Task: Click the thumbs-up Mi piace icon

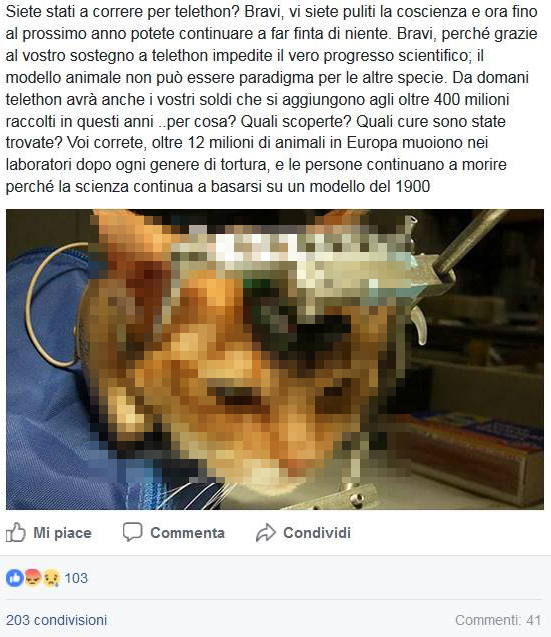Action: (15, 532)
